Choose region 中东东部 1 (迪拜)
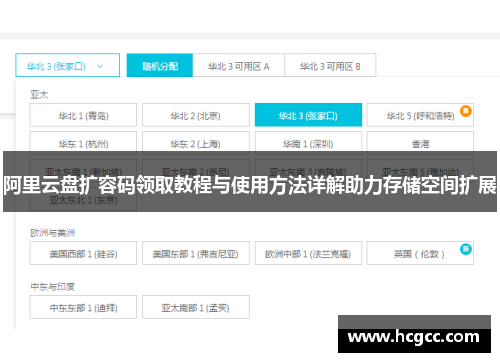Screen dimensions: 500x362 tap(83, 307)
